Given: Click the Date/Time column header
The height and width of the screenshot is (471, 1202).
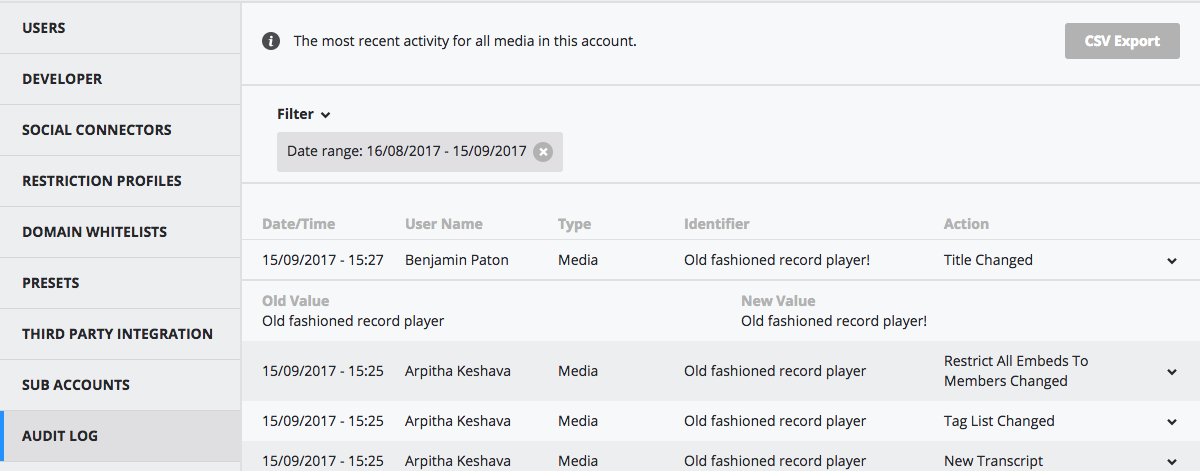Looking at the screenshot, I should tap(298, 224).
